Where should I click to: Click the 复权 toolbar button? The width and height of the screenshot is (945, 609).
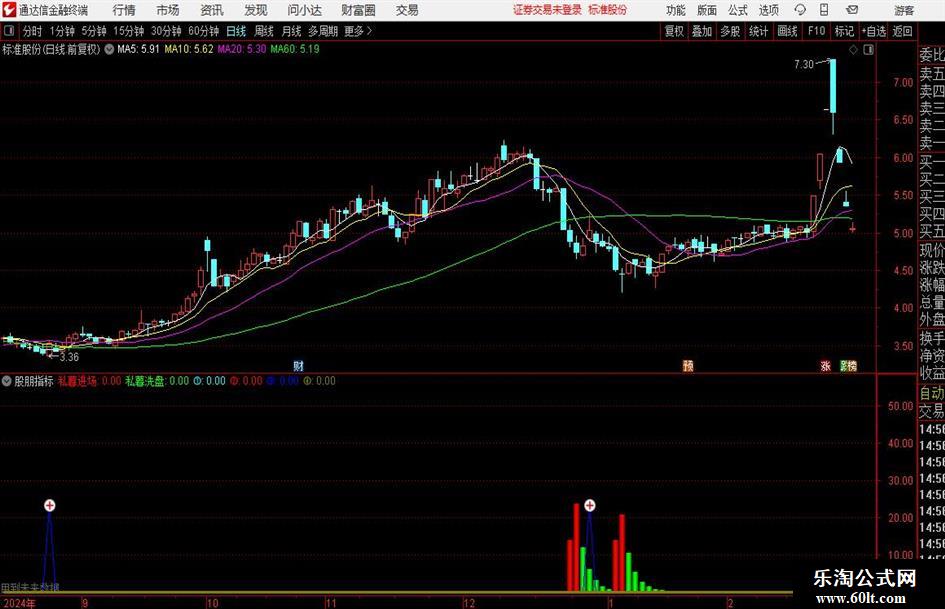coord(674,31)
